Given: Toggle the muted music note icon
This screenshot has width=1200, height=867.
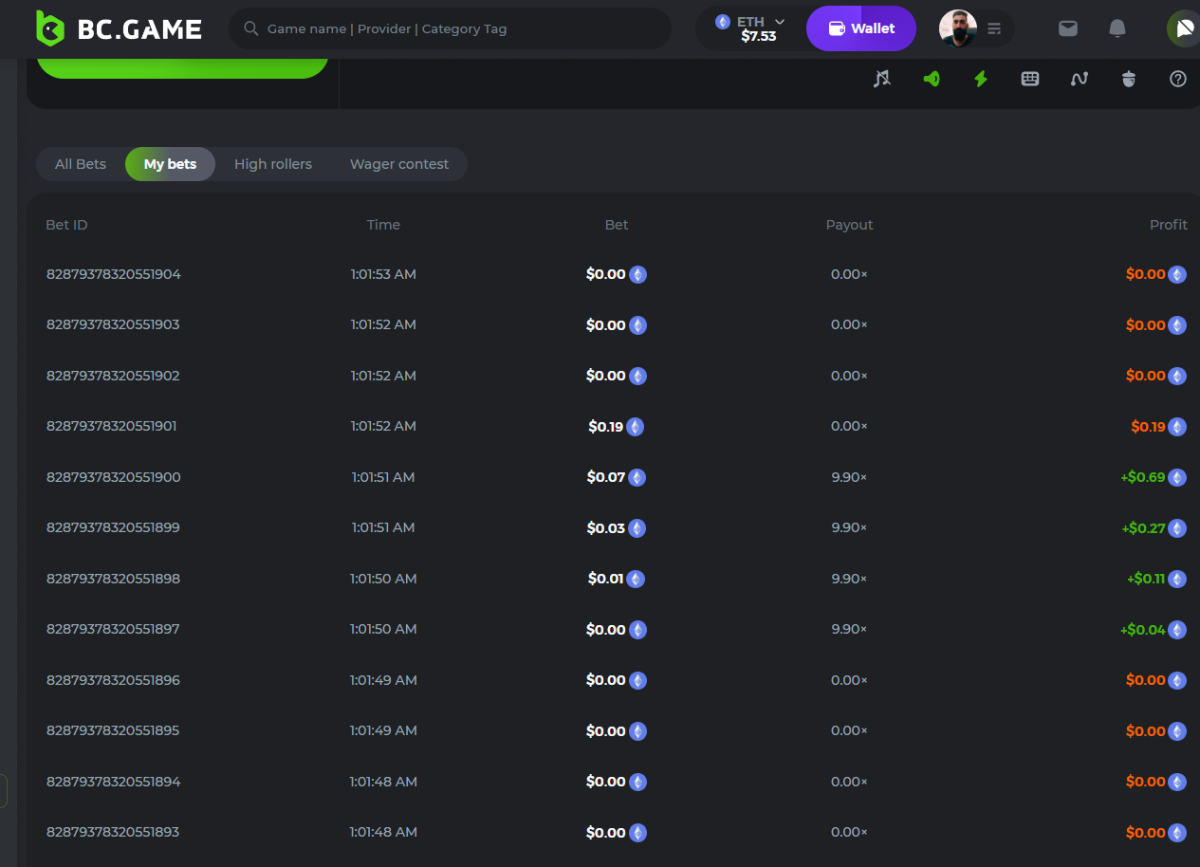Looking at the screenshot, I should [x=881, y=79].
